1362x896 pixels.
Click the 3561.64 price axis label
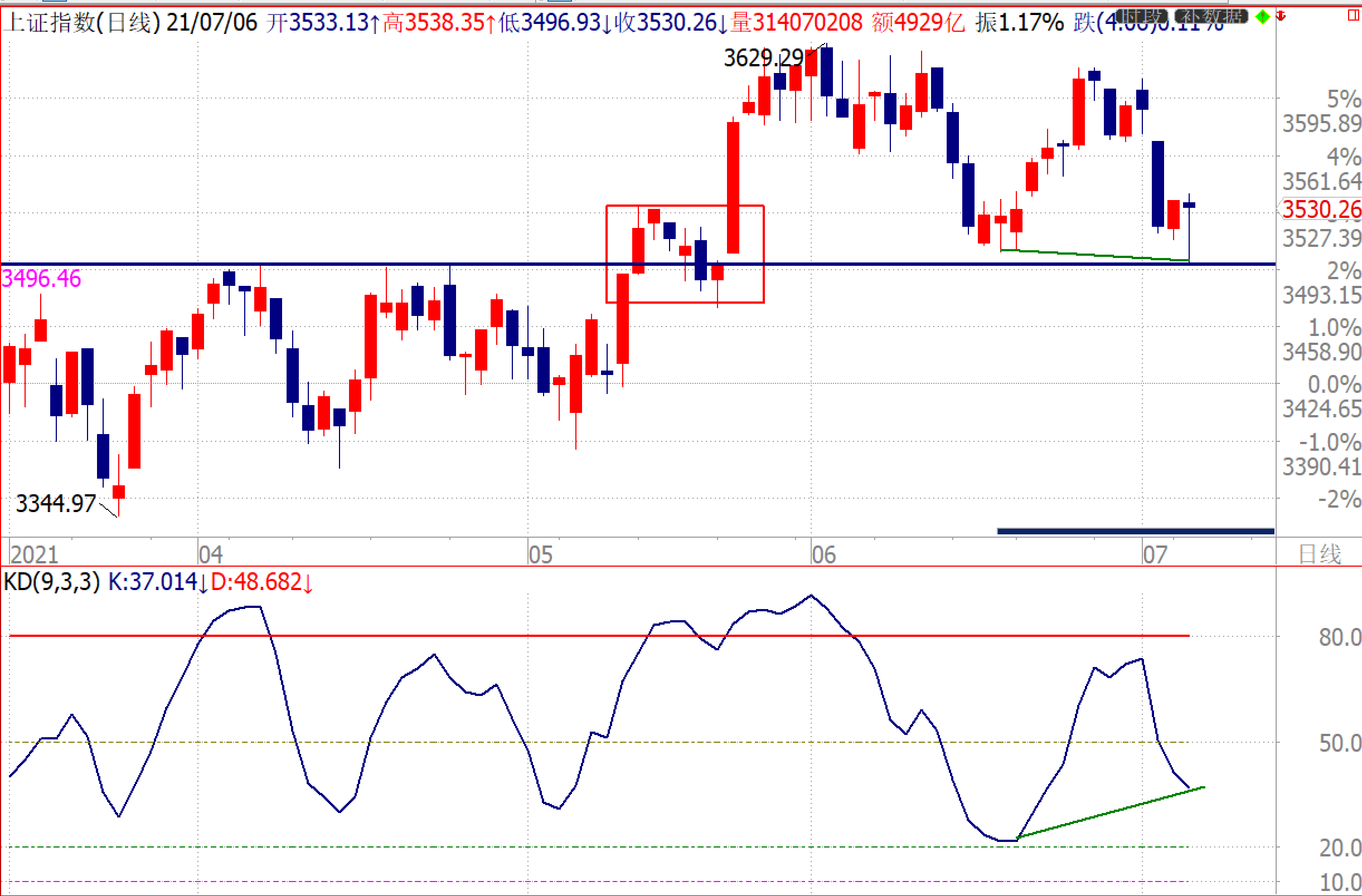[1321, 181]
